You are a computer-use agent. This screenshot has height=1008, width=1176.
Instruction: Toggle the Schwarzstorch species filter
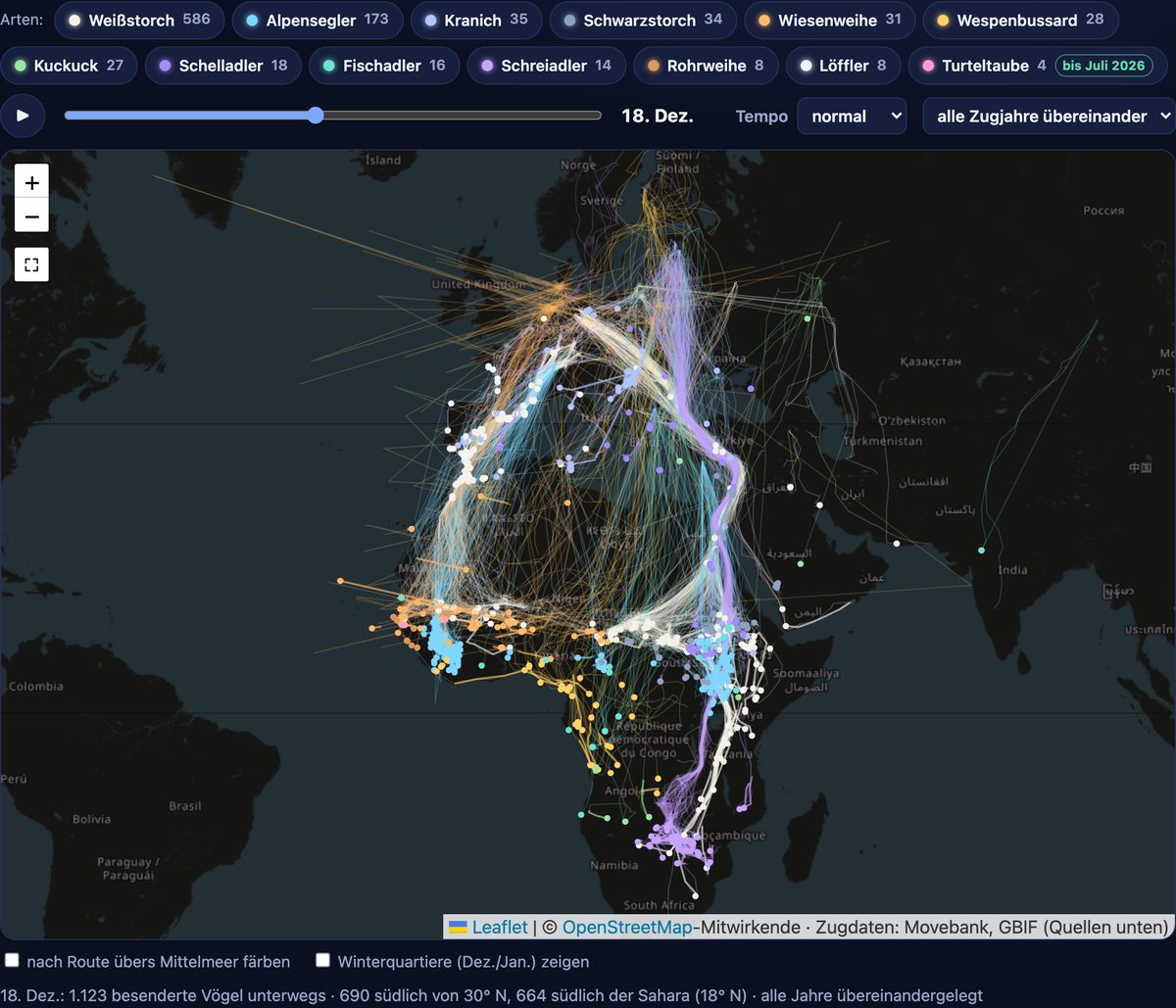pos(643,20)
